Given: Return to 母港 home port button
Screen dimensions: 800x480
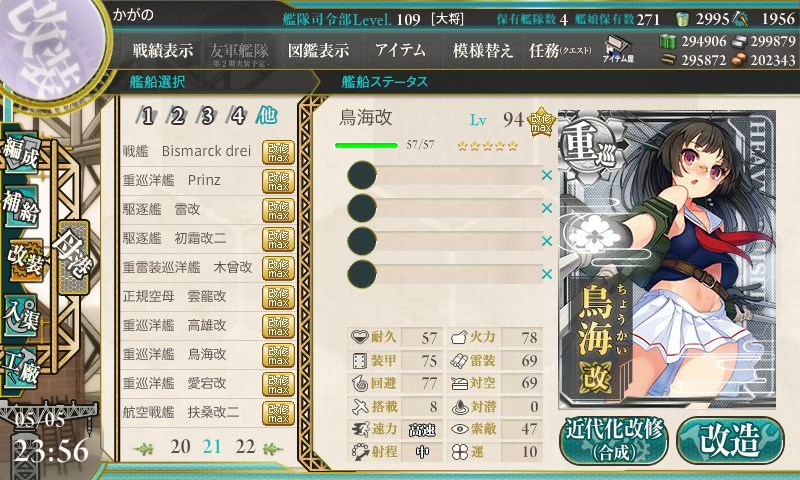Looking at the screenshot, I should click(73, 258).
